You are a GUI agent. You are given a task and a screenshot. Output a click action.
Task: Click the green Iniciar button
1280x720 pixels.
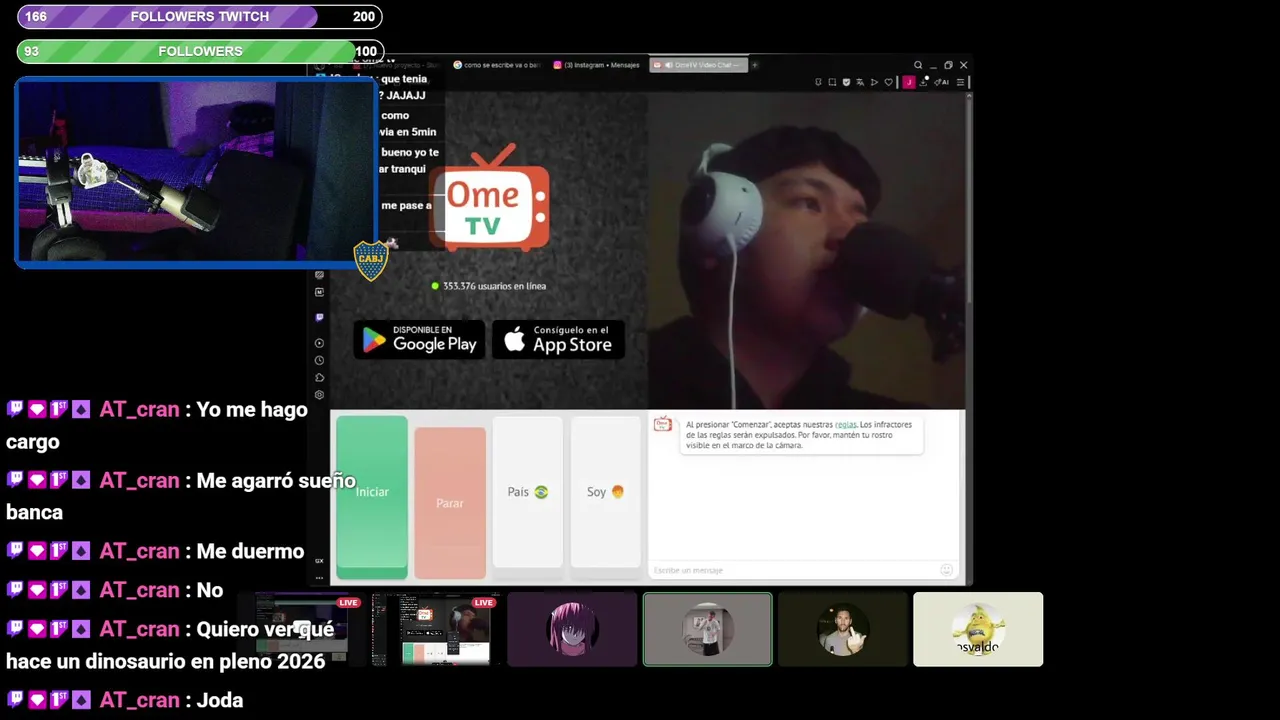pyautogui.click(x=372, y=497)
